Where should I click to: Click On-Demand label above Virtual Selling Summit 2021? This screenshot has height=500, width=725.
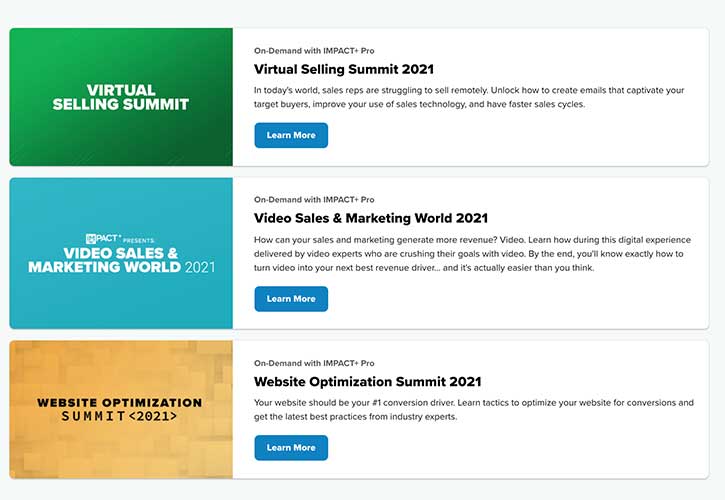pos(314,51)
